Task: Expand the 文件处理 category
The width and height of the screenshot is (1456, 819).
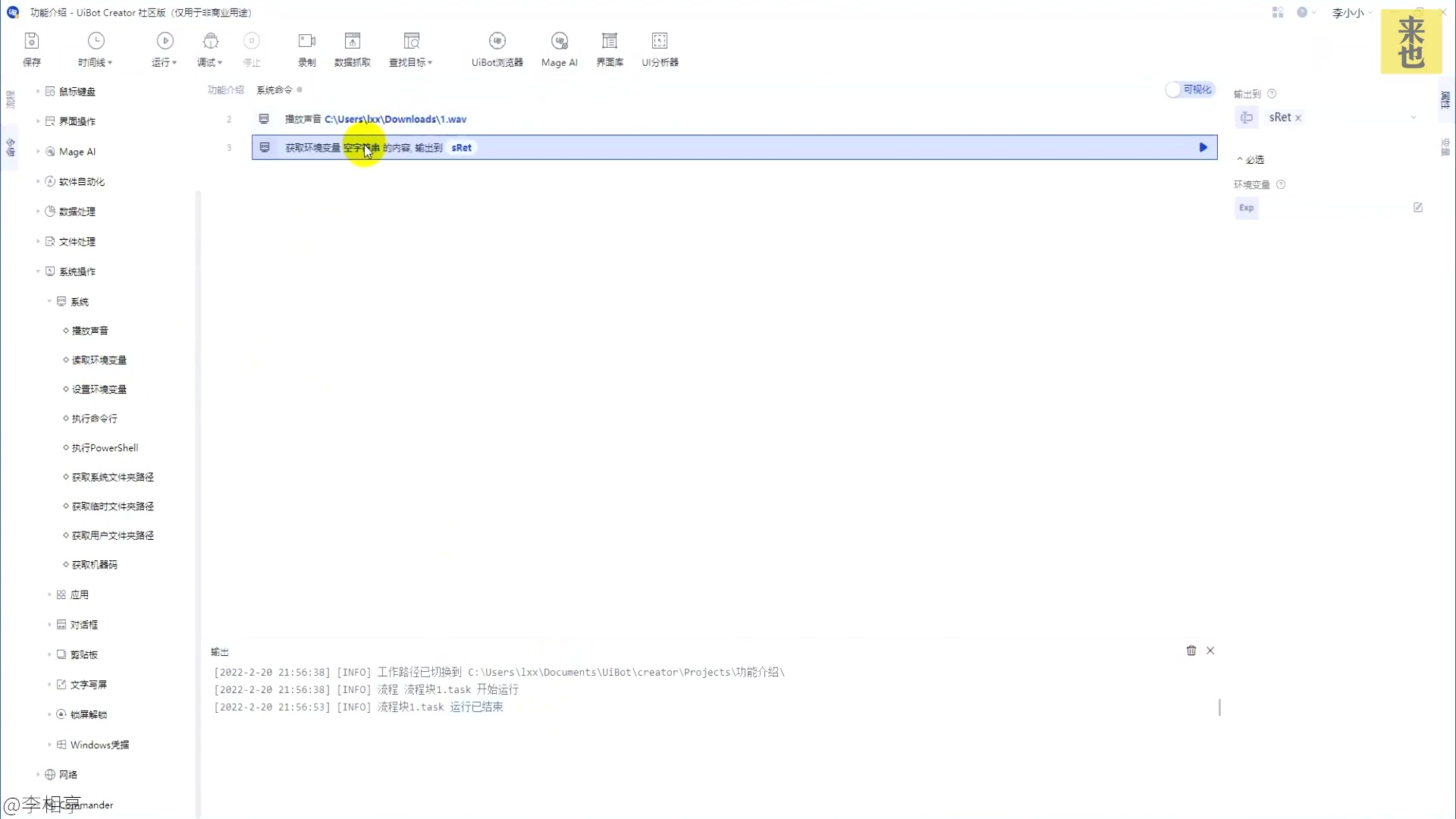Action: pyautogui.click(x=38, y=242)
